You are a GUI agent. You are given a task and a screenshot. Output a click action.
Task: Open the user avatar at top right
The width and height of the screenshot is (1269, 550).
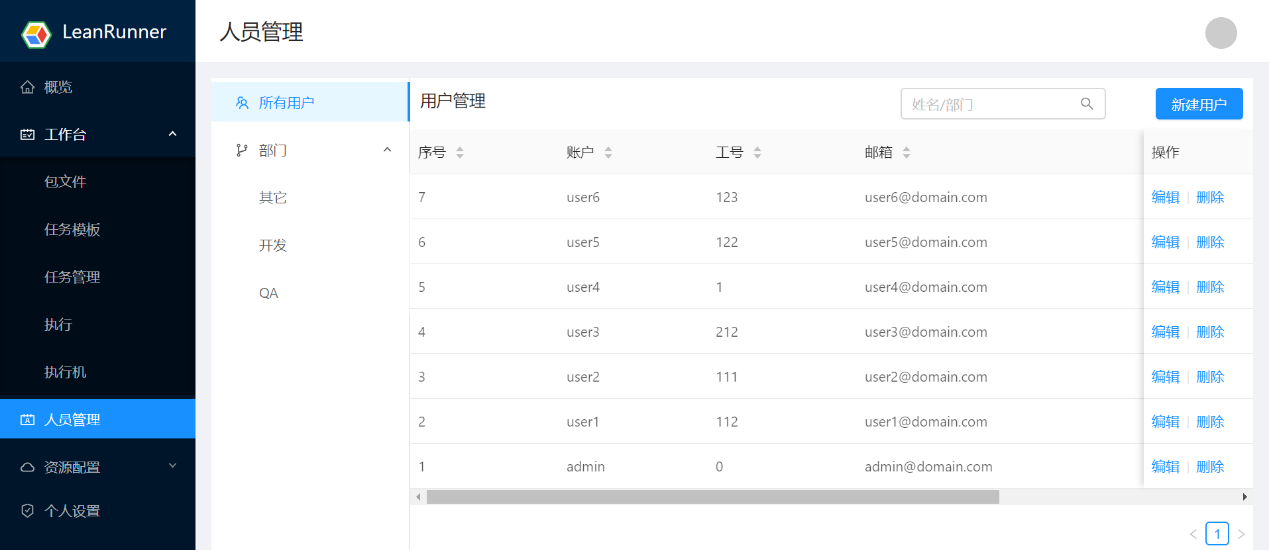click(1221, 32)
